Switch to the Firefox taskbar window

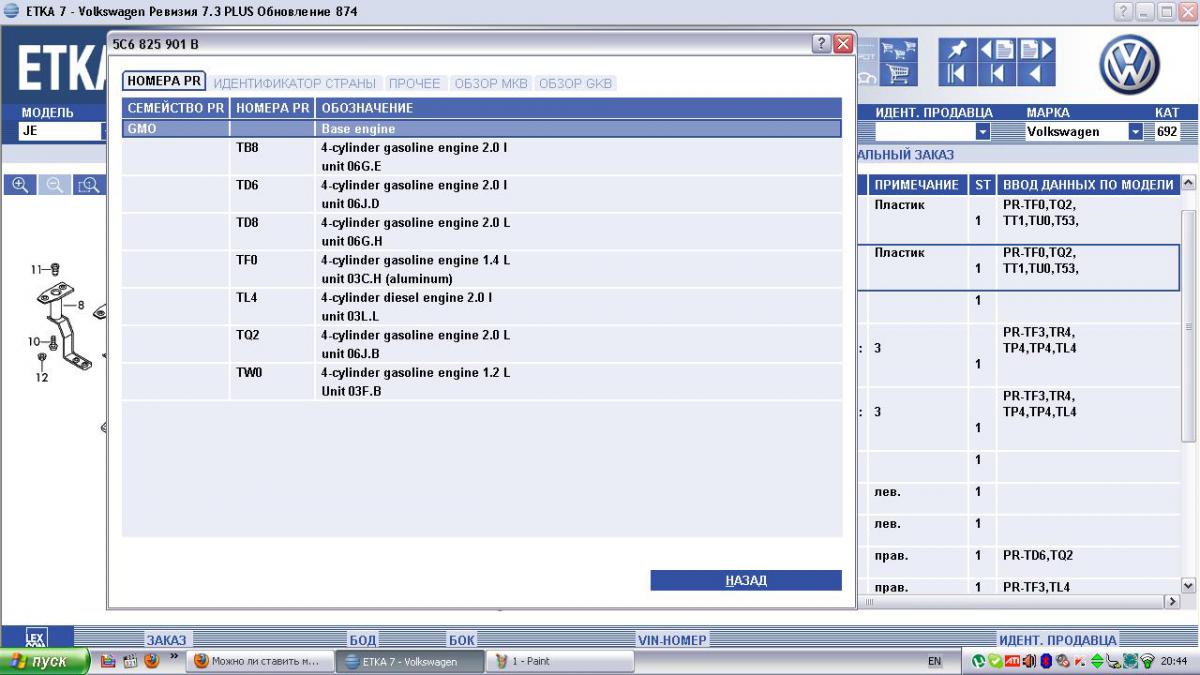[x=259, y=661]
